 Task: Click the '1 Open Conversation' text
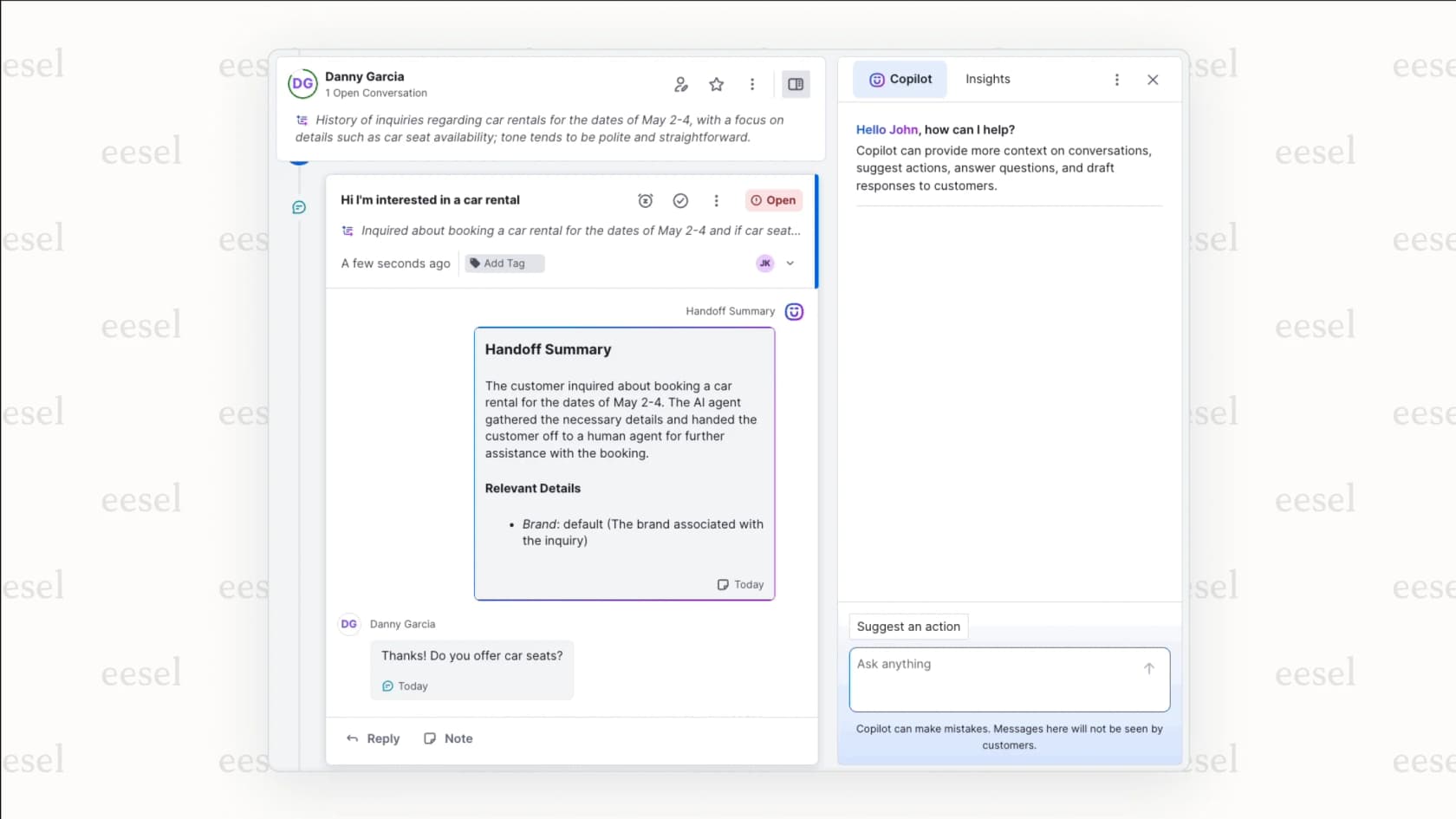376,93
